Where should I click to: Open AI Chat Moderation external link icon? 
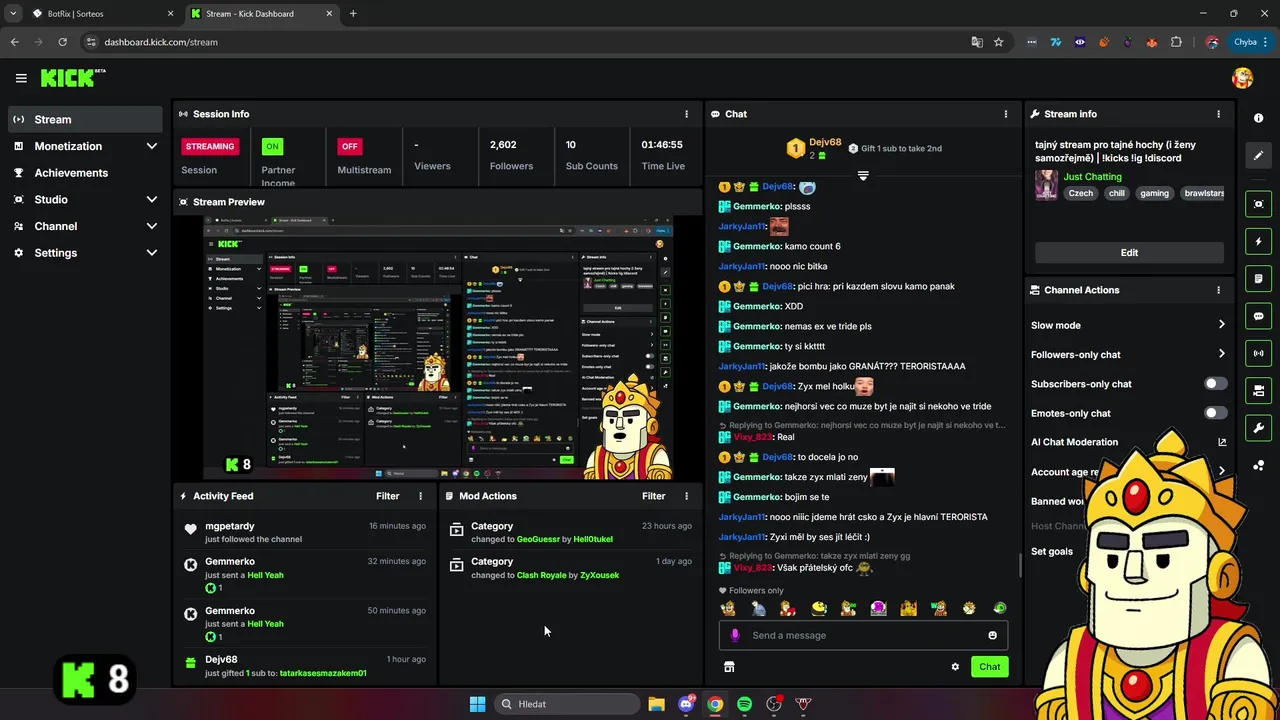tap(1221, 442)
